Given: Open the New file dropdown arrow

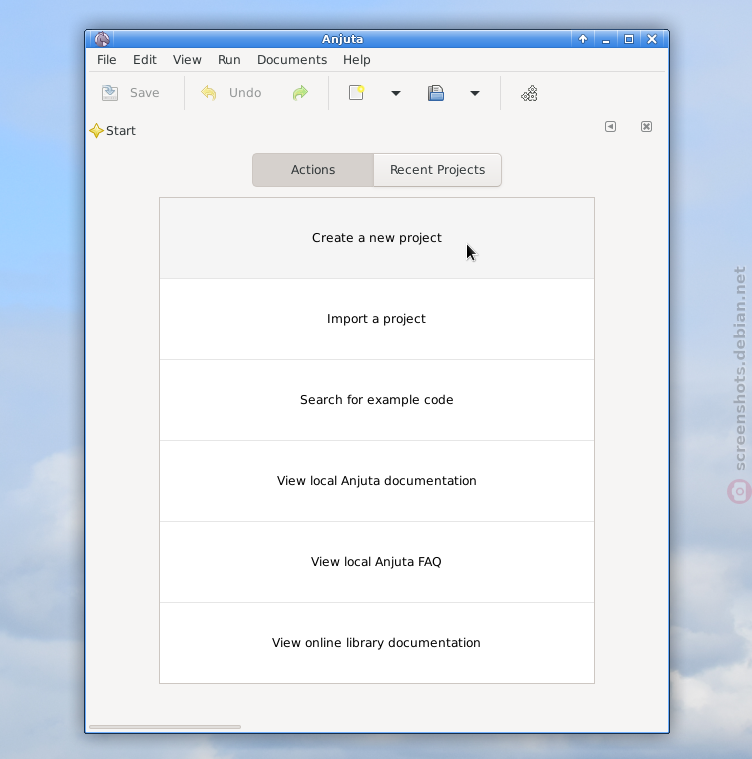Looking at the screenshot, I should 396,93.
